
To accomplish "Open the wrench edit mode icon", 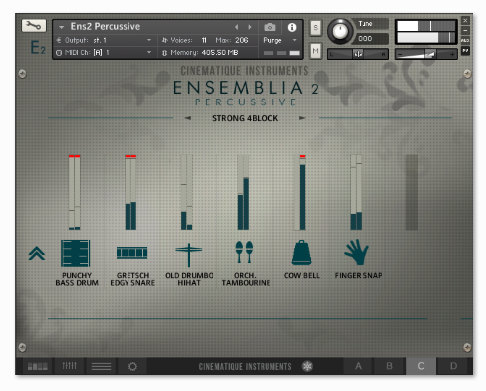I will click(34, 26).
